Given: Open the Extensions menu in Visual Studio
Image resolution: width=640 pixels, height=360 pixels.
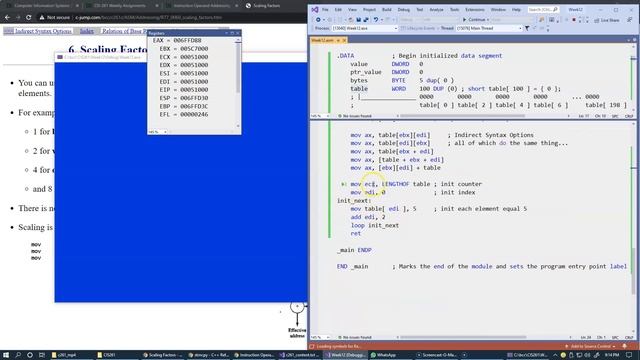Looking at the screenshot, I should (475, 9).
